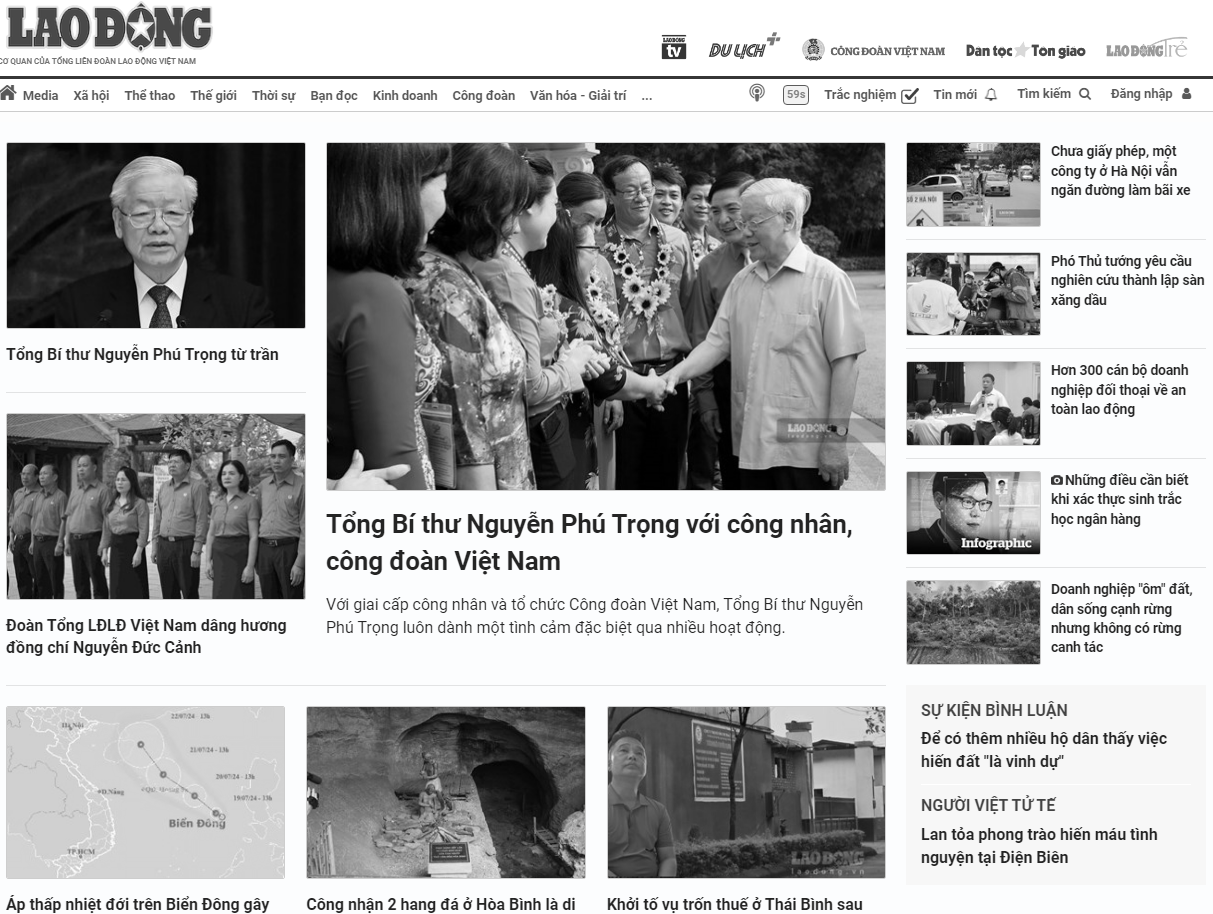1213x914 pixels.
Task: Click the Tìm kiếm magnifier icon
Action: pos(1085,94)
